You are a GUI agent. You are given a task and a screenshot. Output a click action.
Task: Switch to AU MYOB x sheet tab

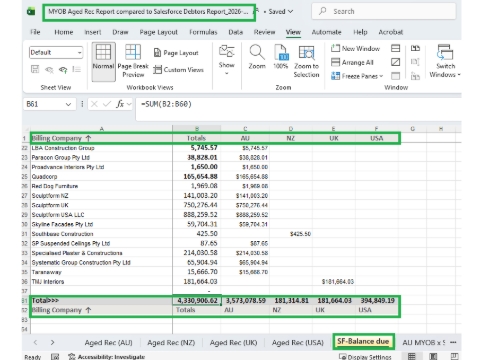coord(423,342)
